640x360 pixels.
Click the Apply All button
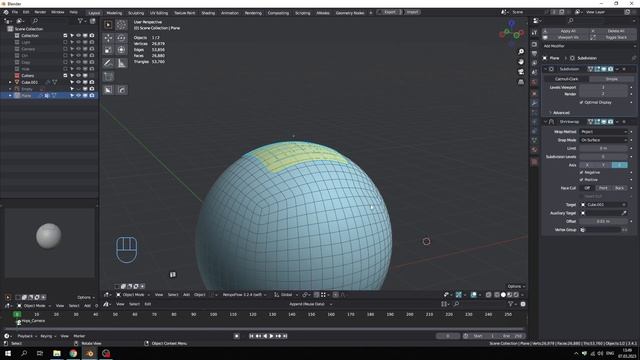tap(565, 31)
